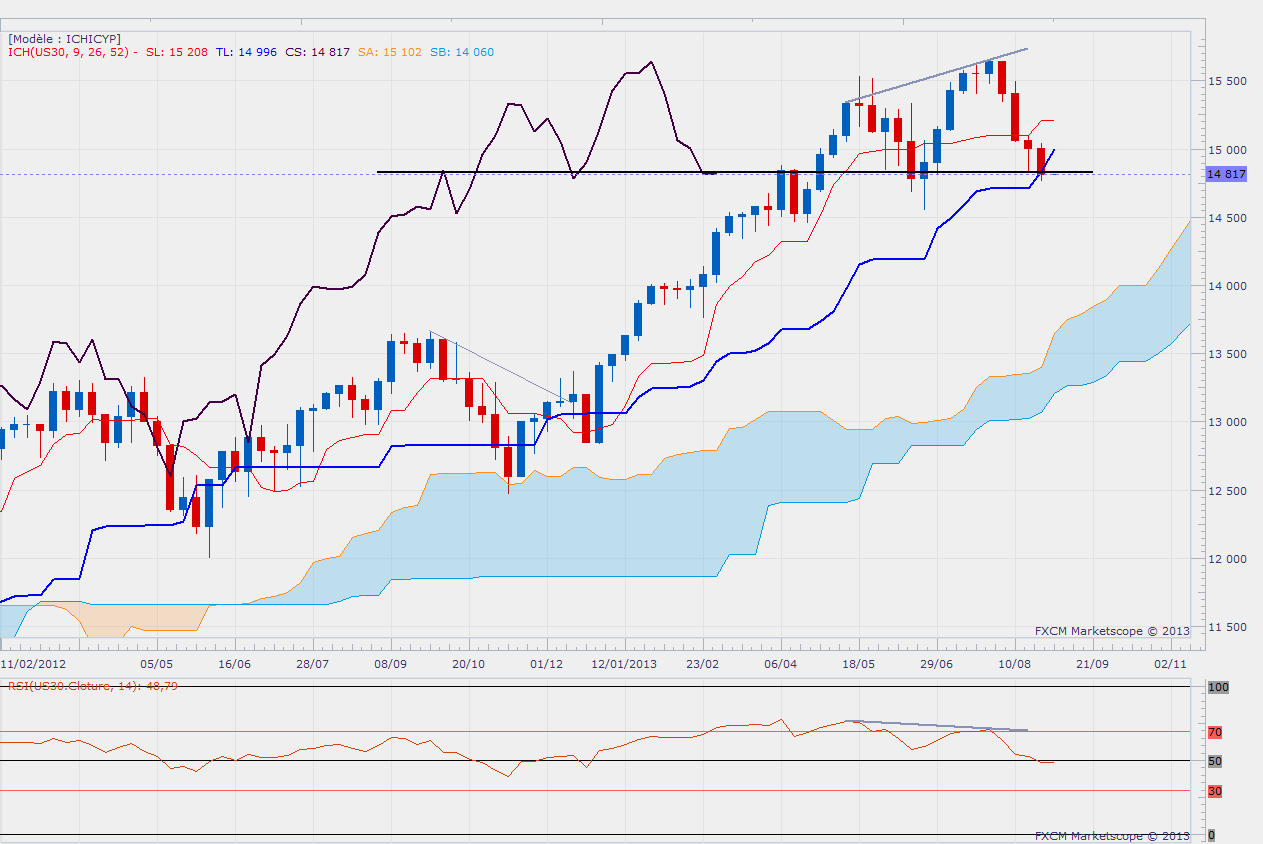Viewport: 1263px width, 844px height.
Task: Click the 11/02/2012 date axis label
Action: click(32, 663)
